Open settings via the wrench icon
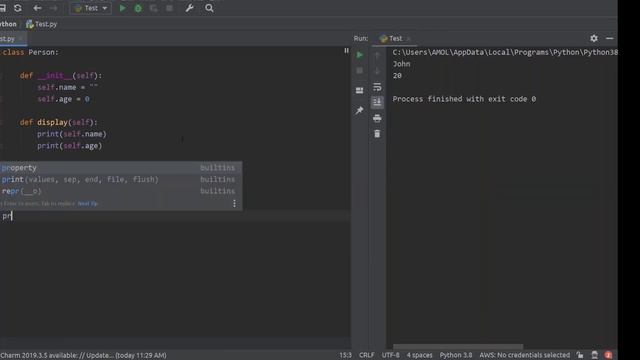 pos(189,8)
